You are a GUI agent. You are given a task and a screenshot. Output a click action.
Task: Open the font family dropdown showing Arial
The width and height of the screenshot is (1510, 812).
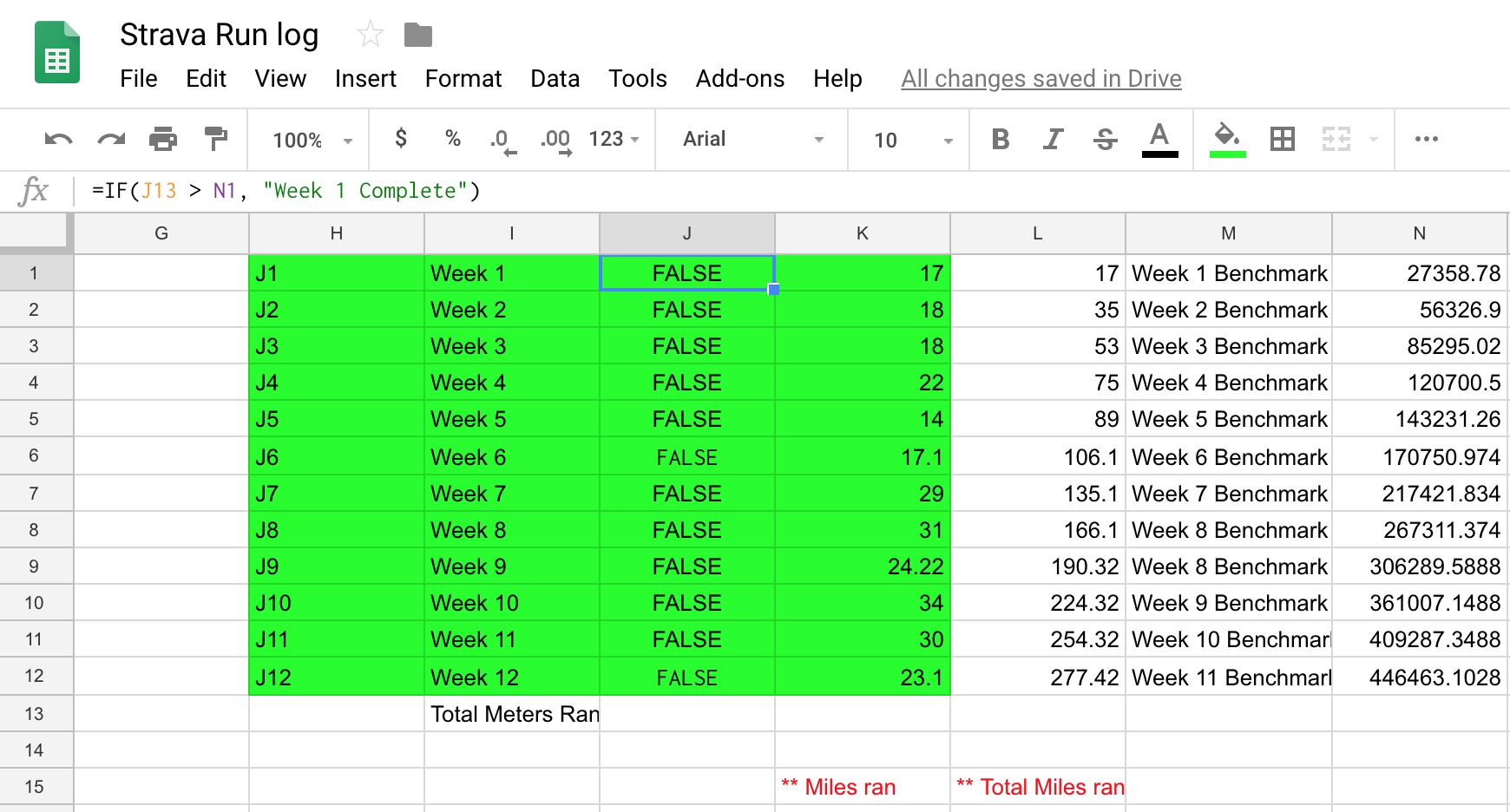coord(751,139)
